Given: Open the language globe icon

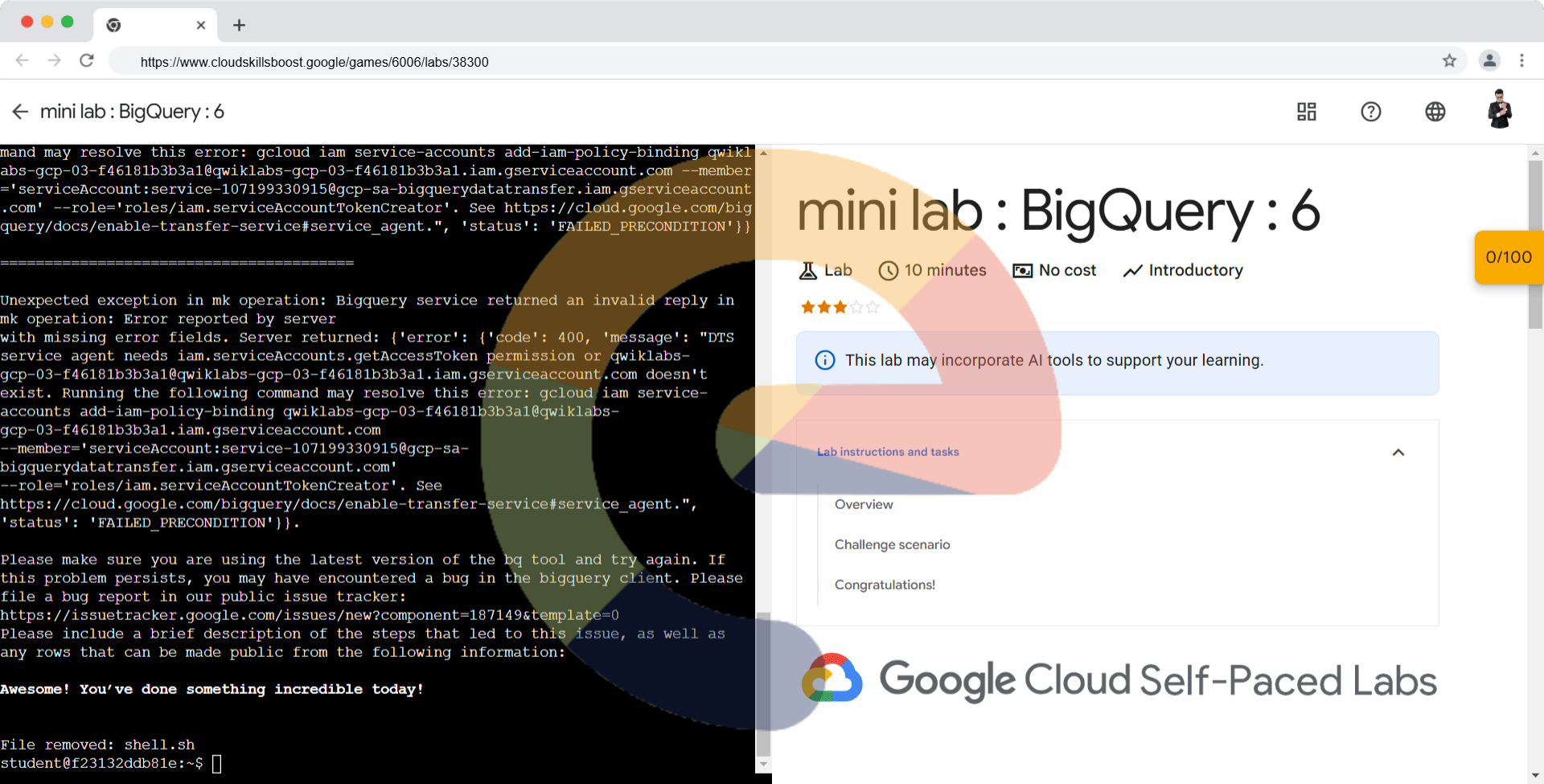Looking at the screenshot, I should 1435,112.
